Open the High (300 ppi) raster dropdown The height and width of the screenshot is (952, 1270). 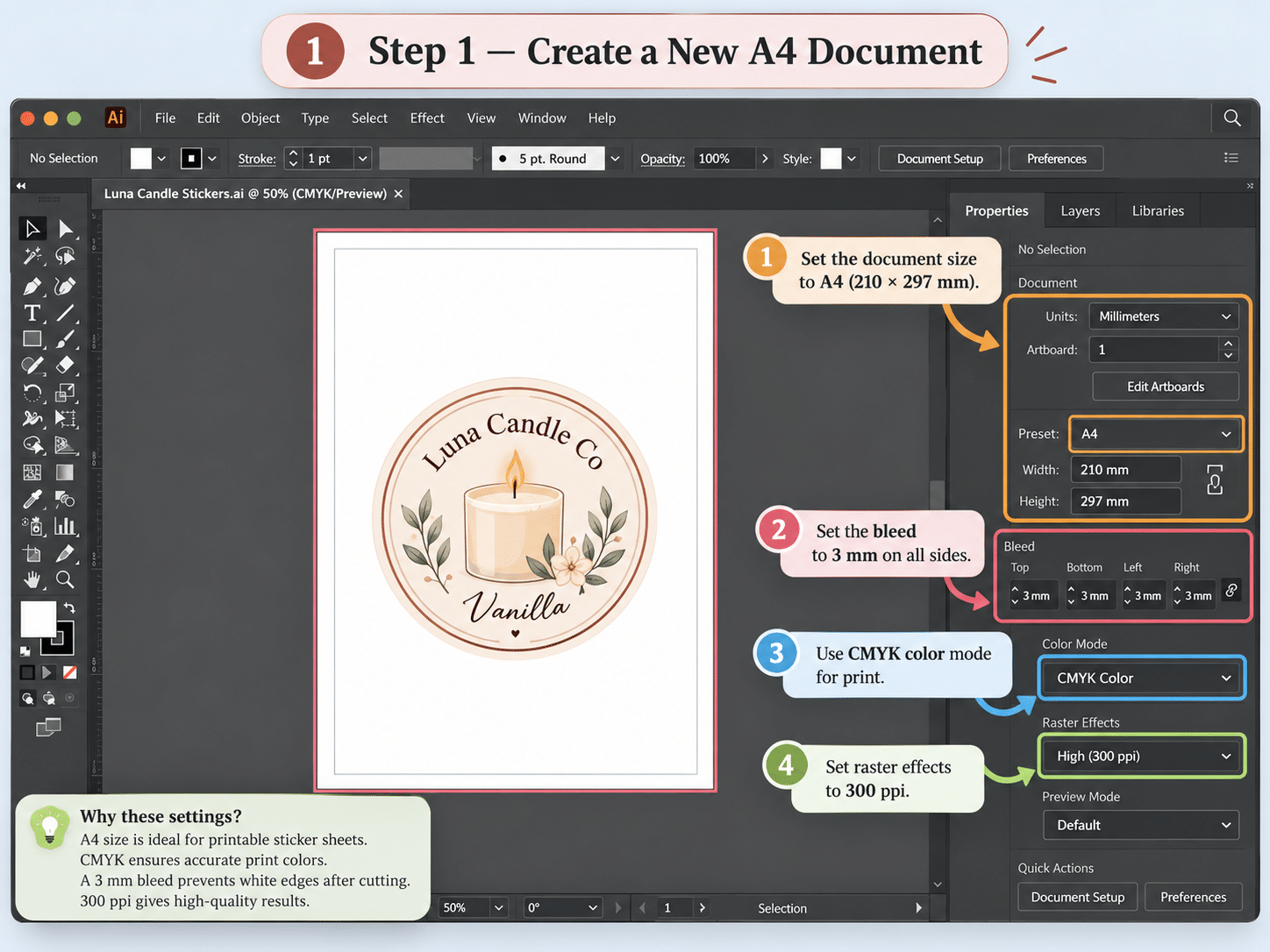tap(1142, 757)
